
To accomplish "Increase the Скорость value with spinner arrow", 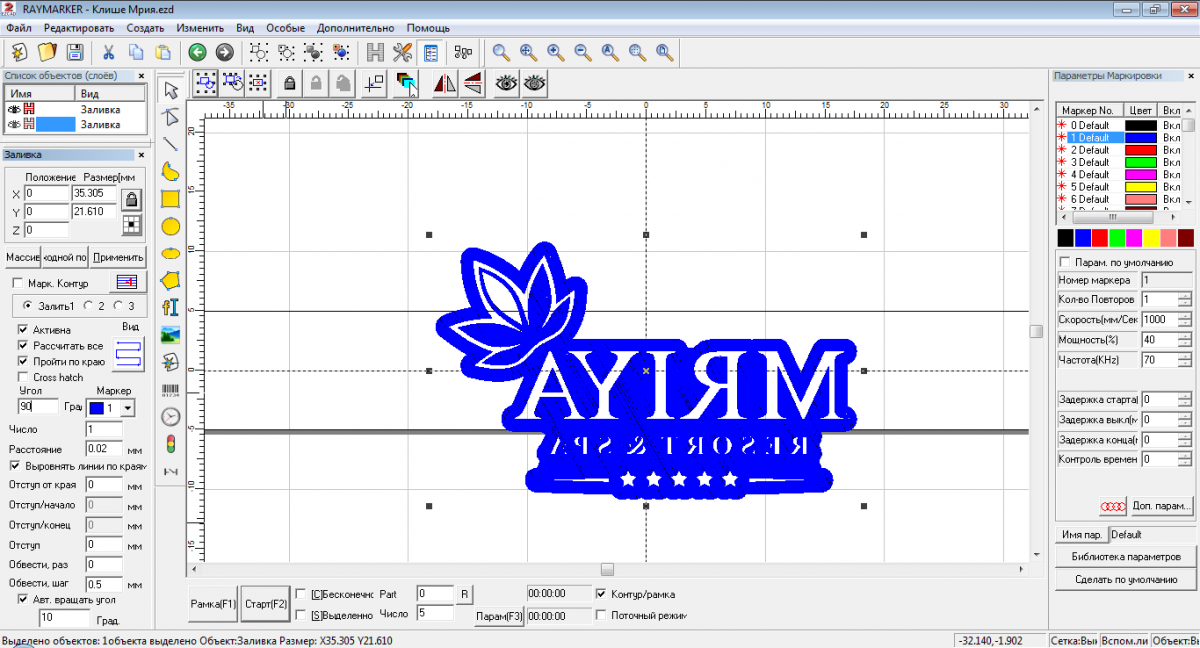I will click(x=1185, y=315).
